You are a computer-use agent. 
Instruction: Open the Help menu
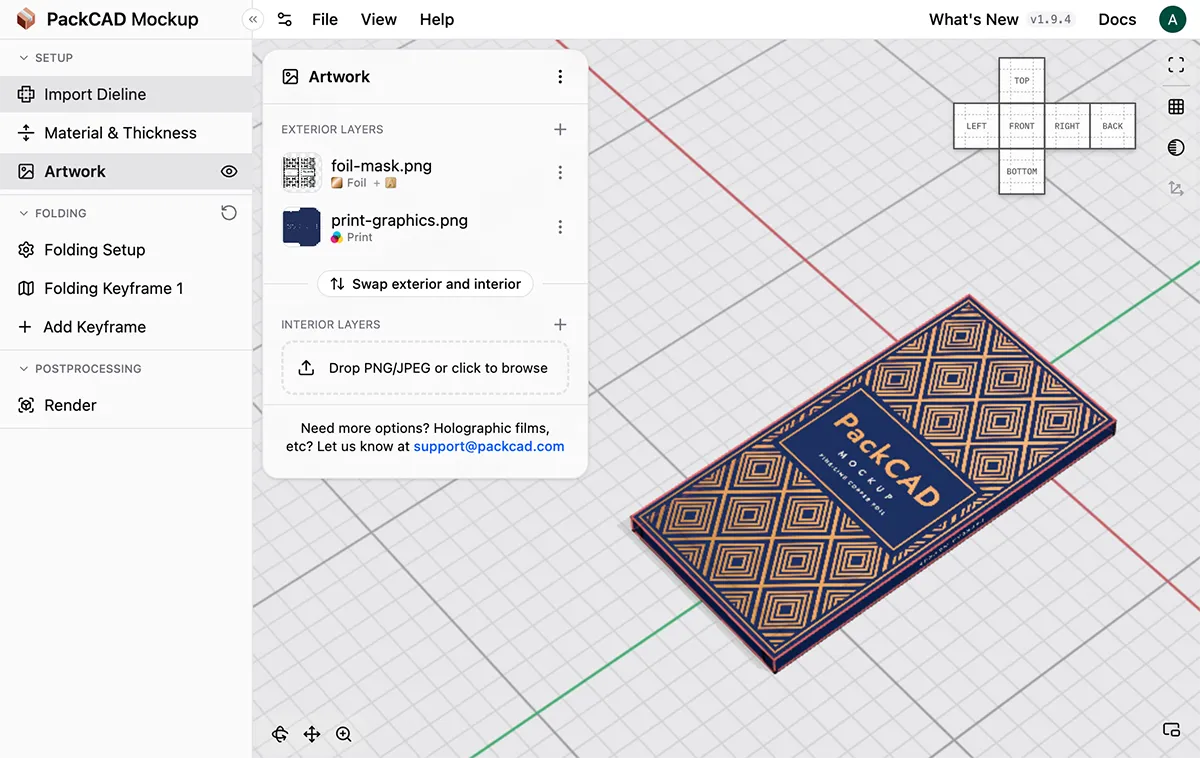coord(437,19)
